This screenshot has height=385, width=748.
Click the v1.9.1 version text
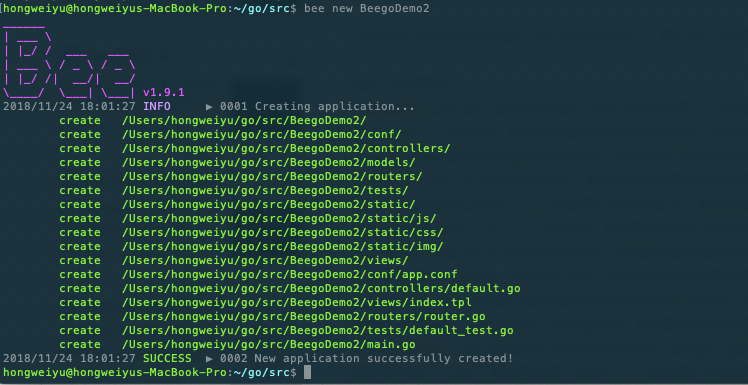pos(164,92)
